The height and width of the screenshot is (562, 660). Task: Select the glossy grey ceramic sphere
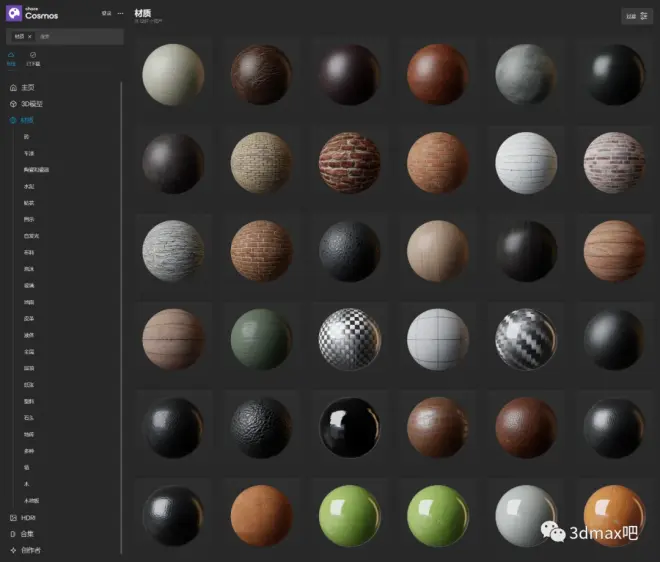point(526,516)
